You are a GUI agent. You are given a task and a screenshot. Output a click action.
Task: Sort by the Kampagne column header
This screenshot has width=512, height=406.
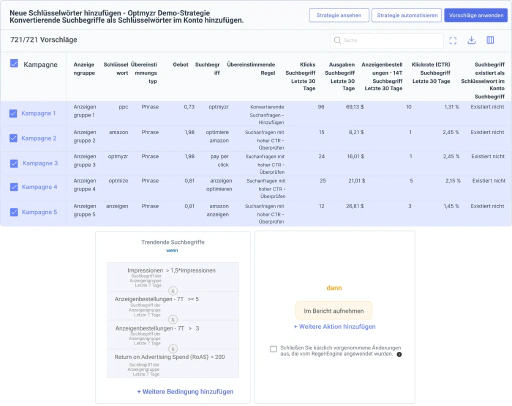tap(40, 64)
